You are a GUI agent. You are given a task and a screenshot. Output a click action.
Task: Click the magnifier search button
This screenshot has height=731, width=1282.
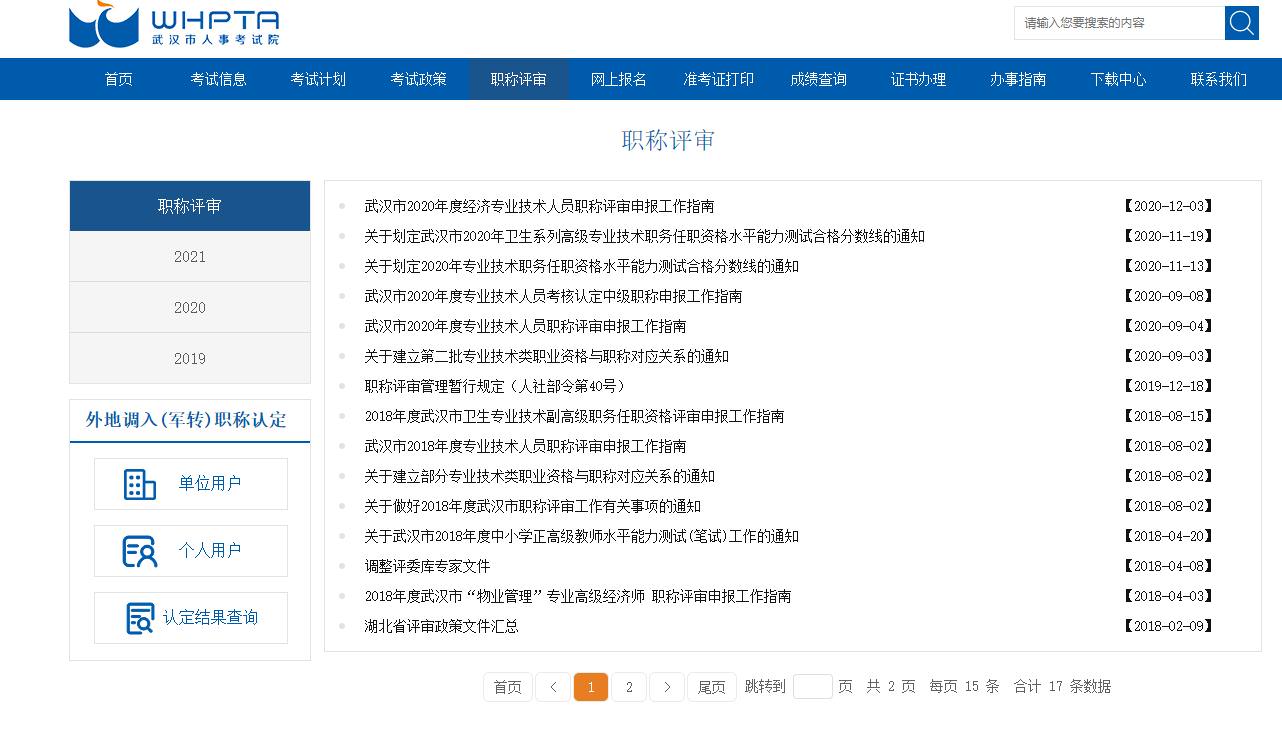pos(1241,23)
